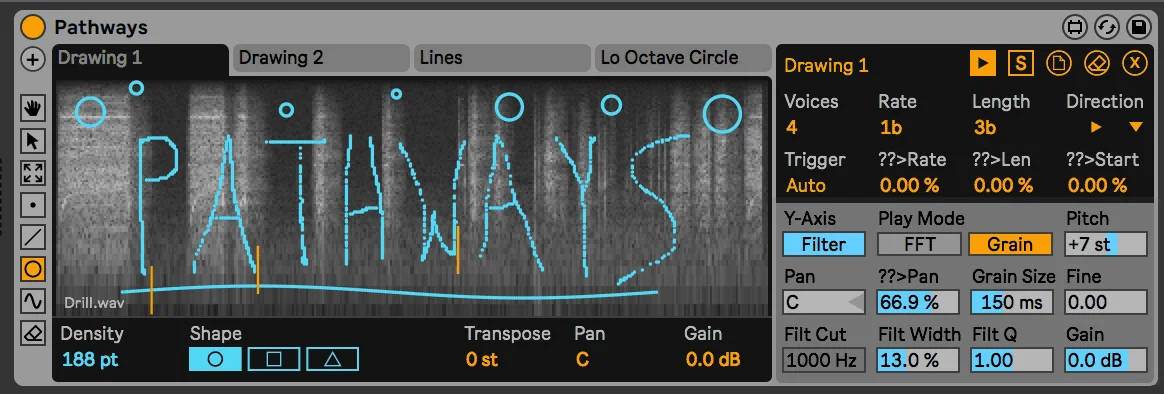Screen dimensions: 1164x394
Task: Select the square point shape
Action: pos(274,359)
